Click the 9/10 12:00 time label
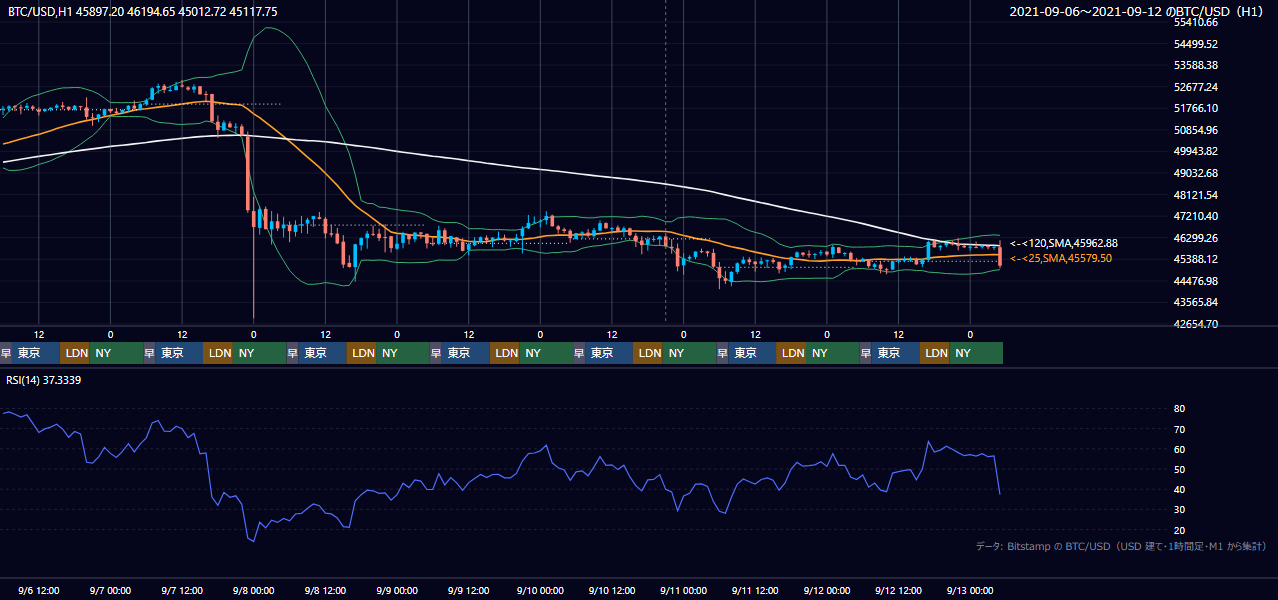Viewport: 1278px width, 600px height. click(612, 590)
